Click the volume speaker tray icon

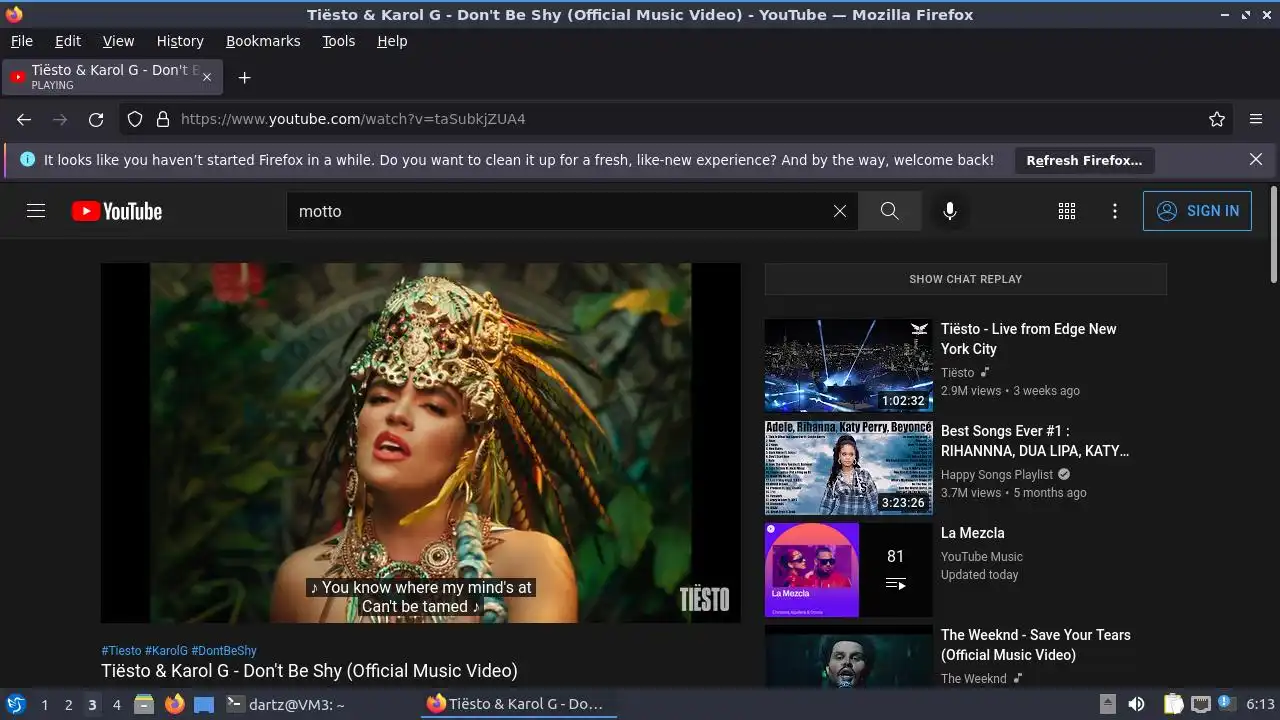coord(1136,704)
